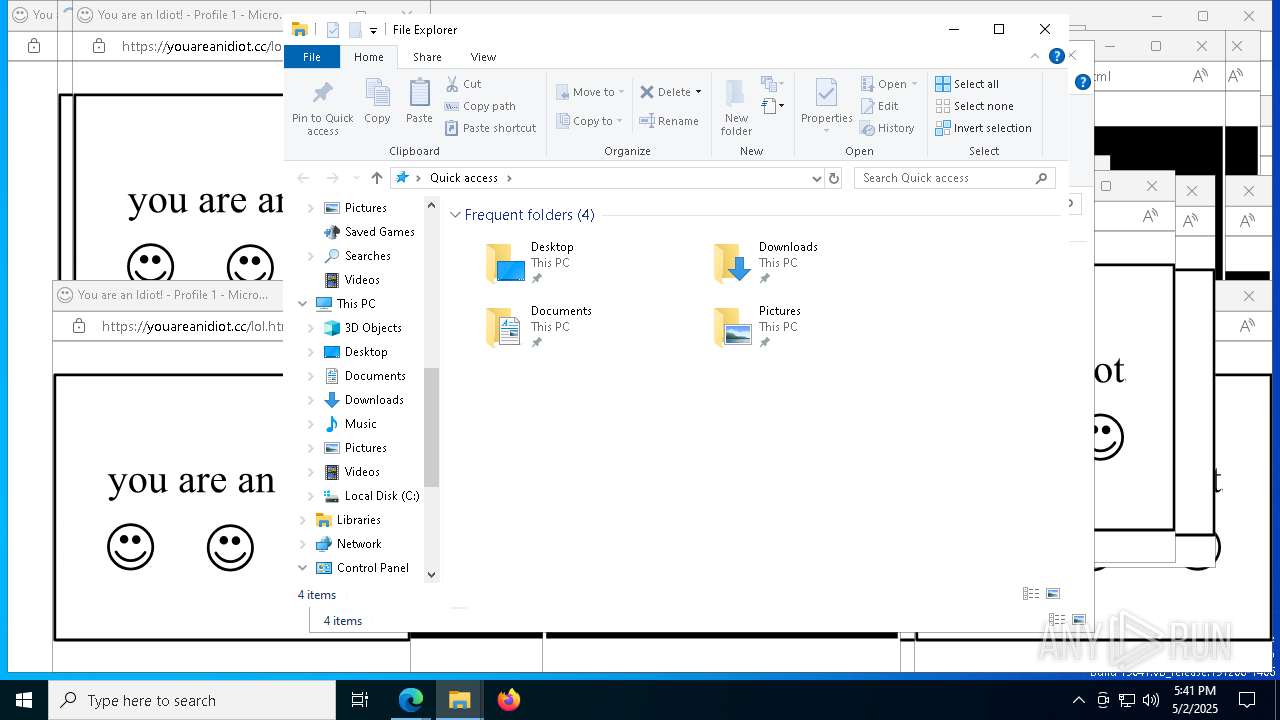The height and width of the screenshot is (720, 1280).
Task: Expand the Documents tree node arrow
Action: [310, 376]
